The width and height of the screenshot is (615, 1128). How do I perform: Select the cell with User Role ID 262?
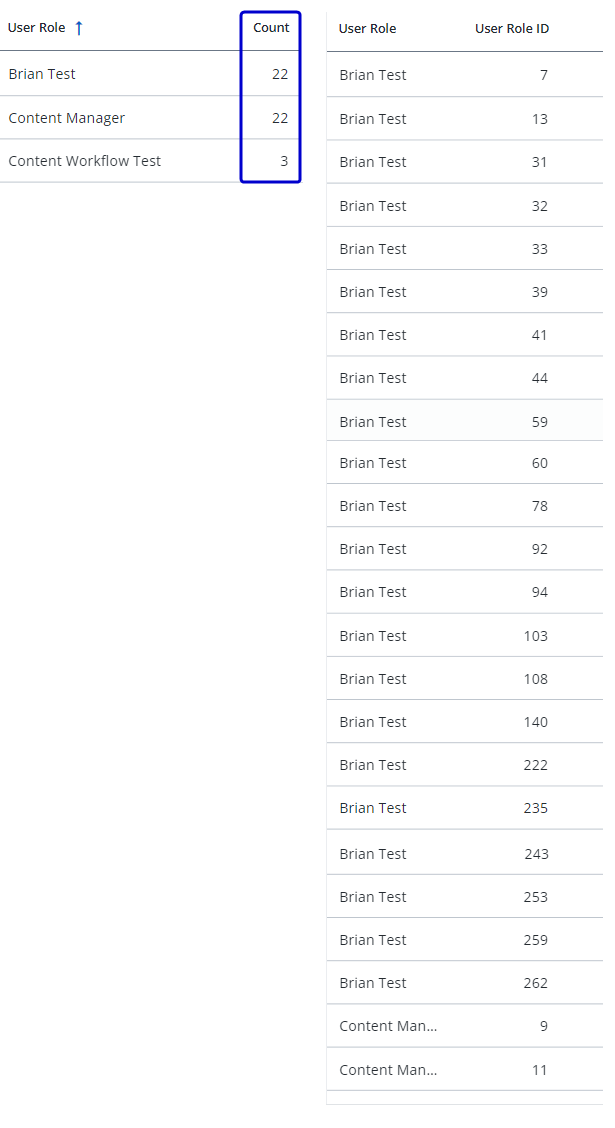coord(536,983)
